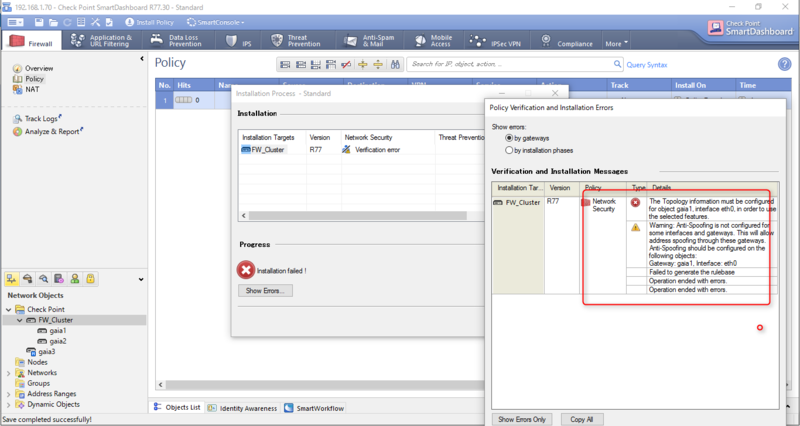The image size is (800, 426).
Task: Select the VPN Communities lock icon
Action: click(x=90, y=279)
